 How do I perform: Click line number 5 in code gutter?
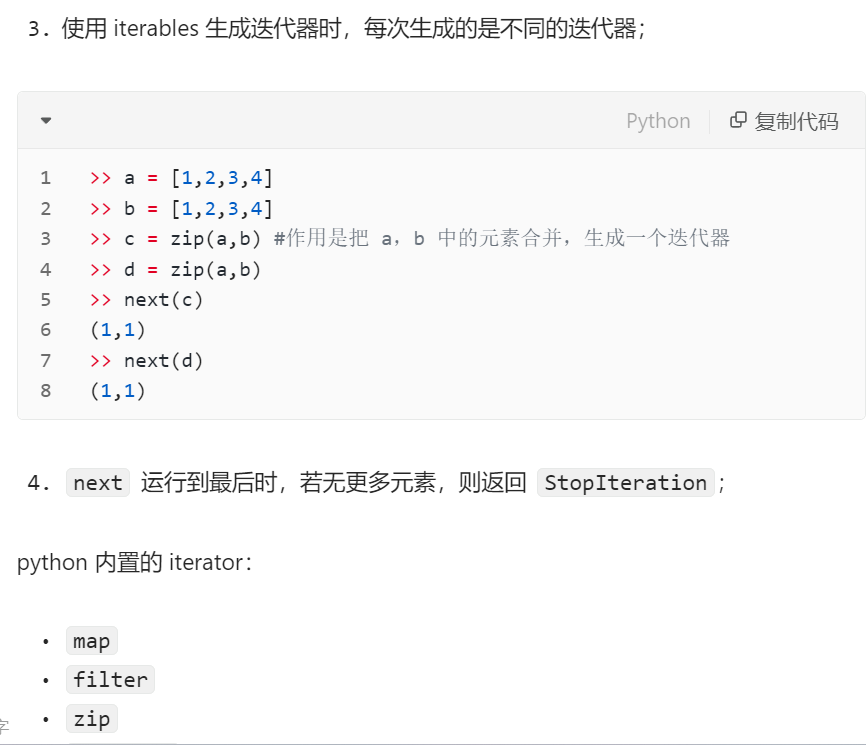[x=45, y=299]
